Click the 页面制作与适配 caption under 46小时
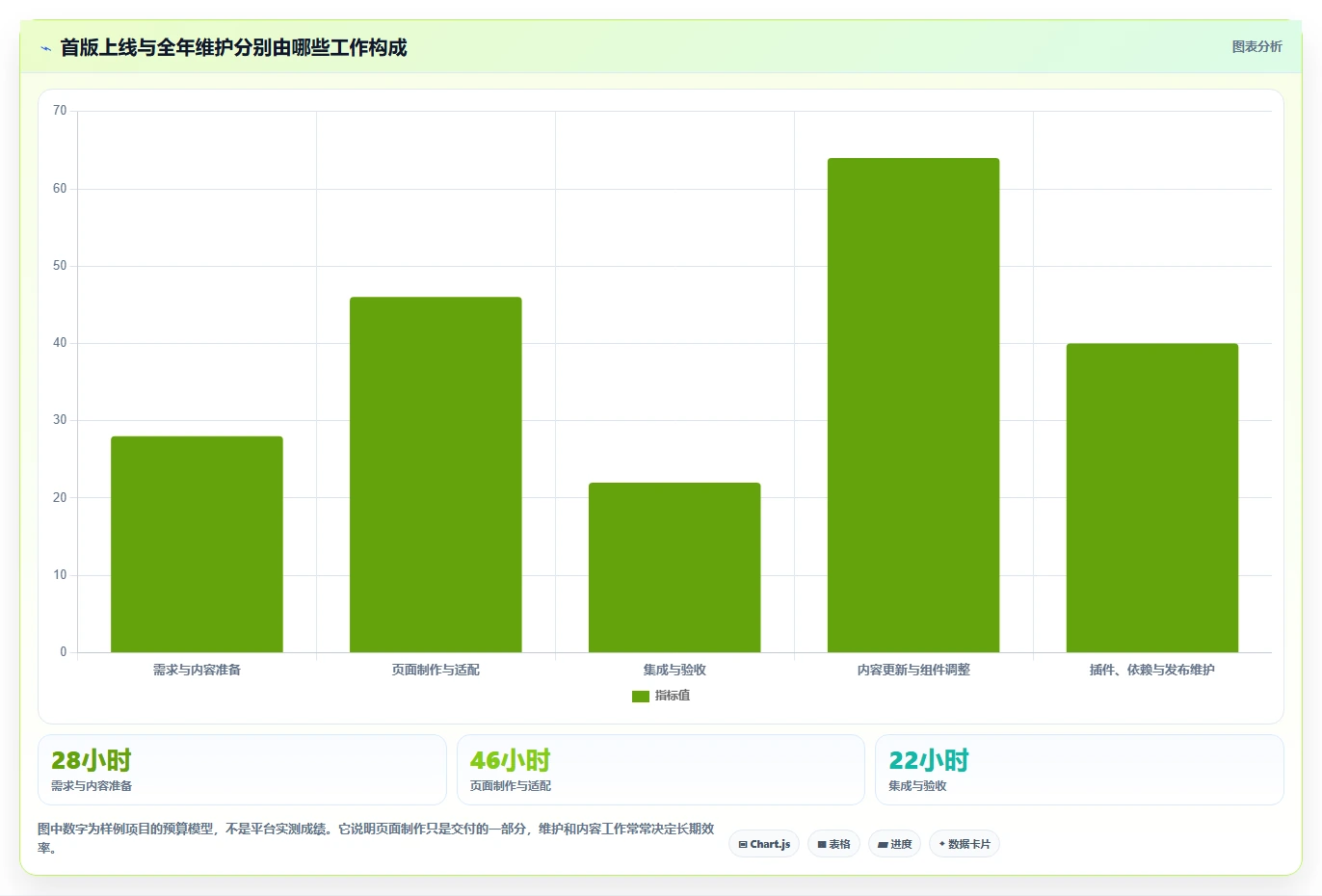 (511, 786)
